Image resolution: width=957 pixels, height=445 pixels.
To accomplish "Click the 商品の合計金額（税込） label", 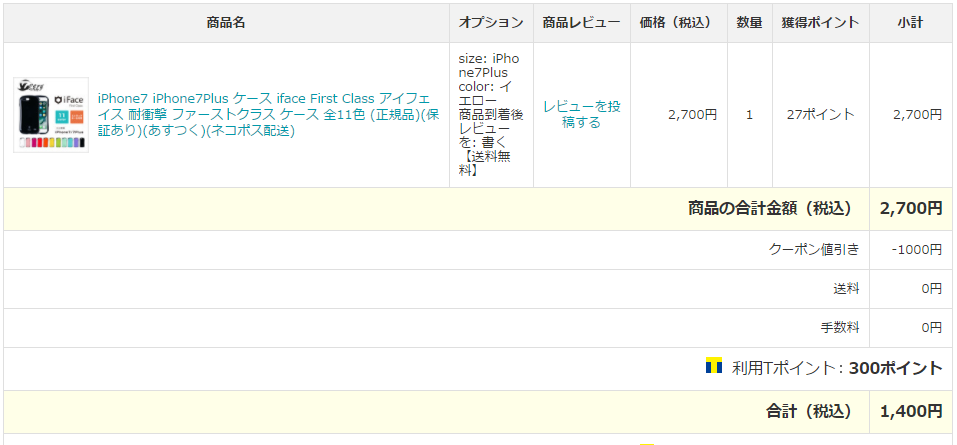I will tap(770, 209).
